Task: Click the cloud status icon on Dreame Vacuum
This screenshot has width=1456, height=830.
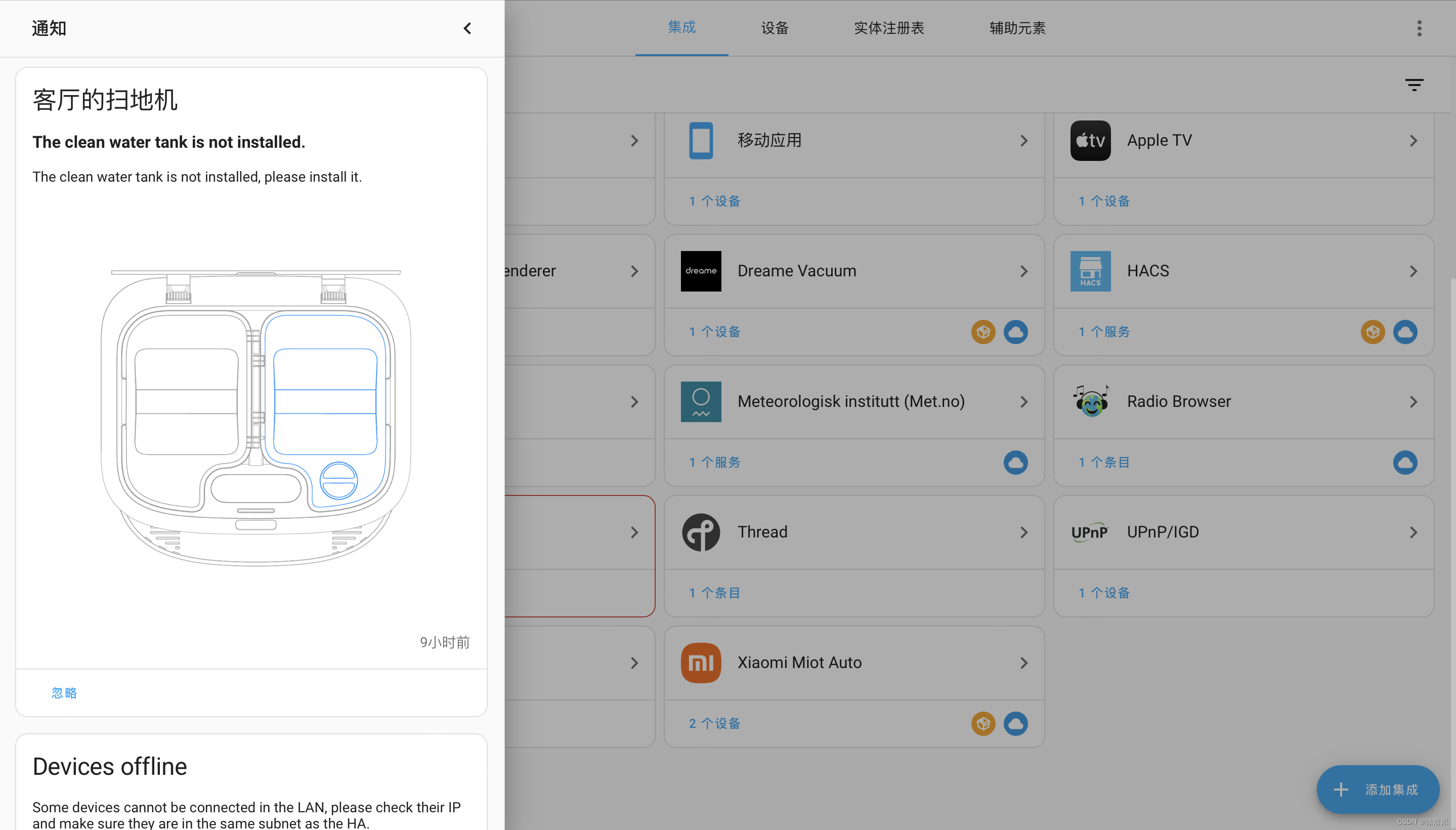Action: pyautogui.click(x=1015, y=331)
